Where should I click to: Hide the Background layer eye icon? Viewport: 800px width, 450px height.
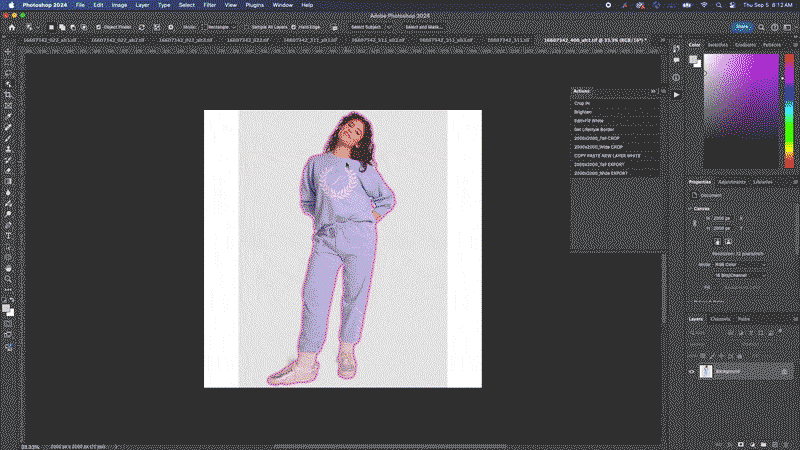pos(691,371)
